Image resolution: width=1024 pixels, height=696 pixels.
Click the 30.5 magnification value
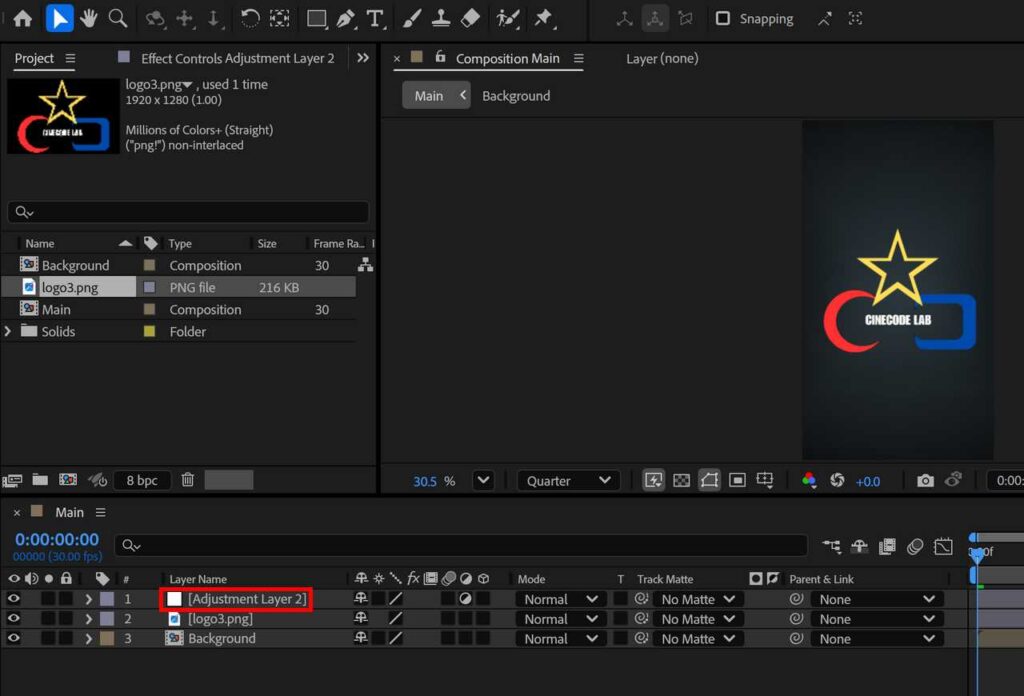(424, 481)
